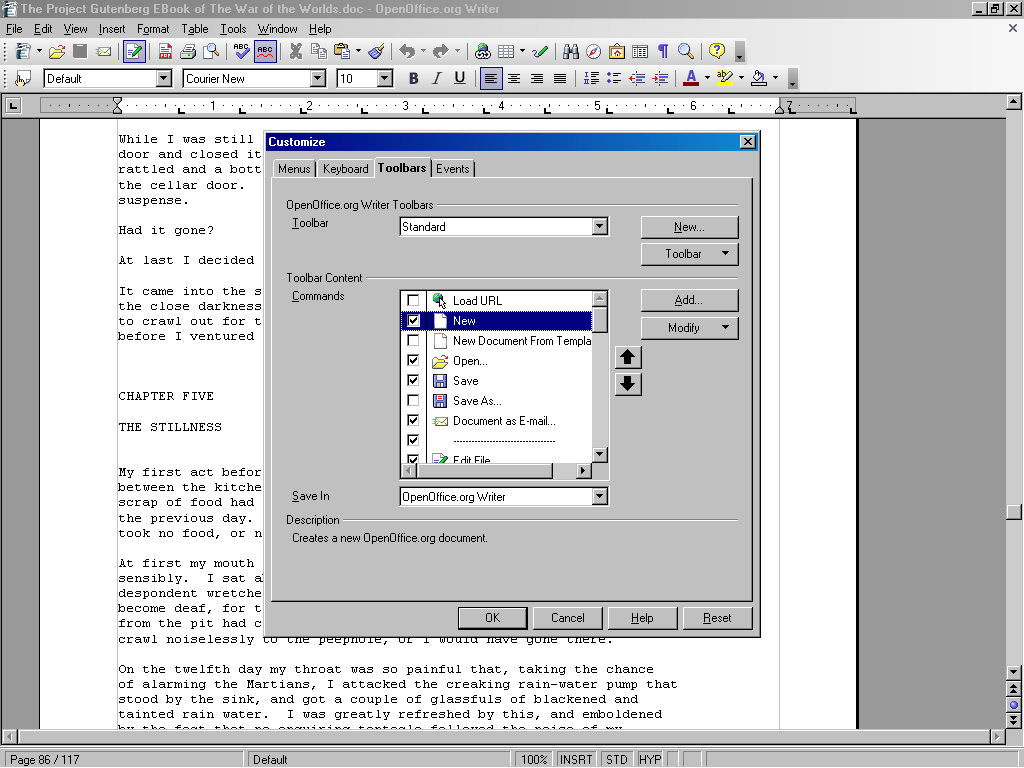This screenshot has width=1024, height=768.
Task: Check the Save As... command checkbox
Action: [413, 401]
